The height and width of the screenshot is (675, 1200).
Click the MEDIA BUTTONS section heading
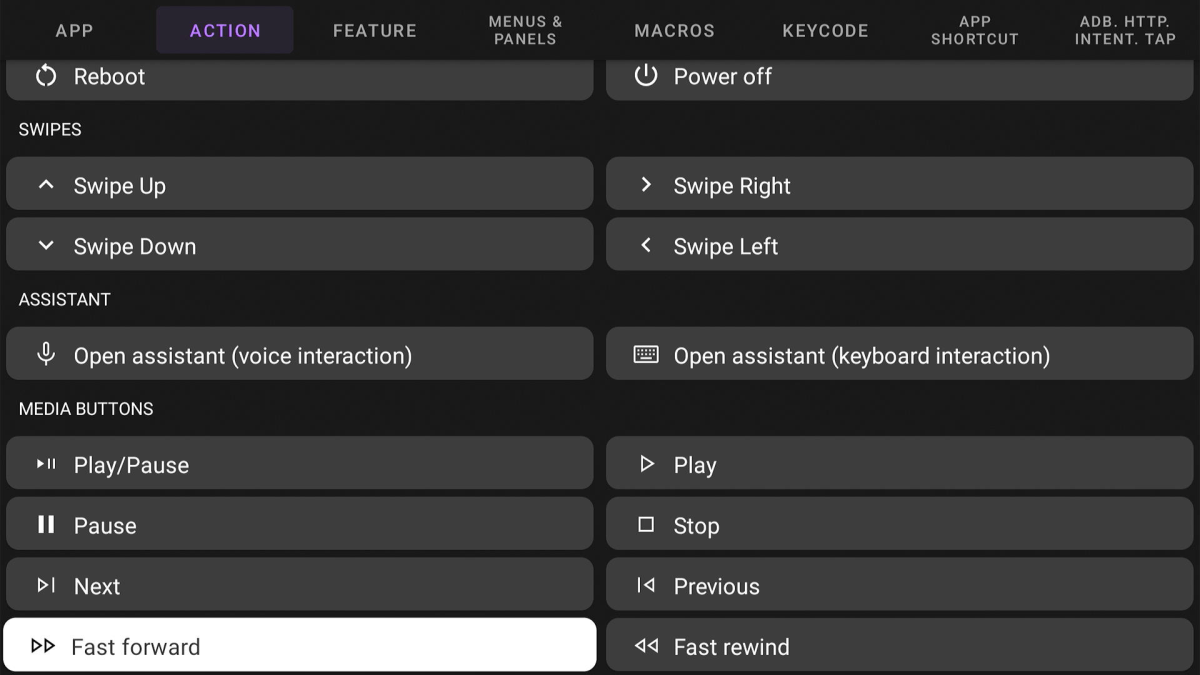coord(86,408)
